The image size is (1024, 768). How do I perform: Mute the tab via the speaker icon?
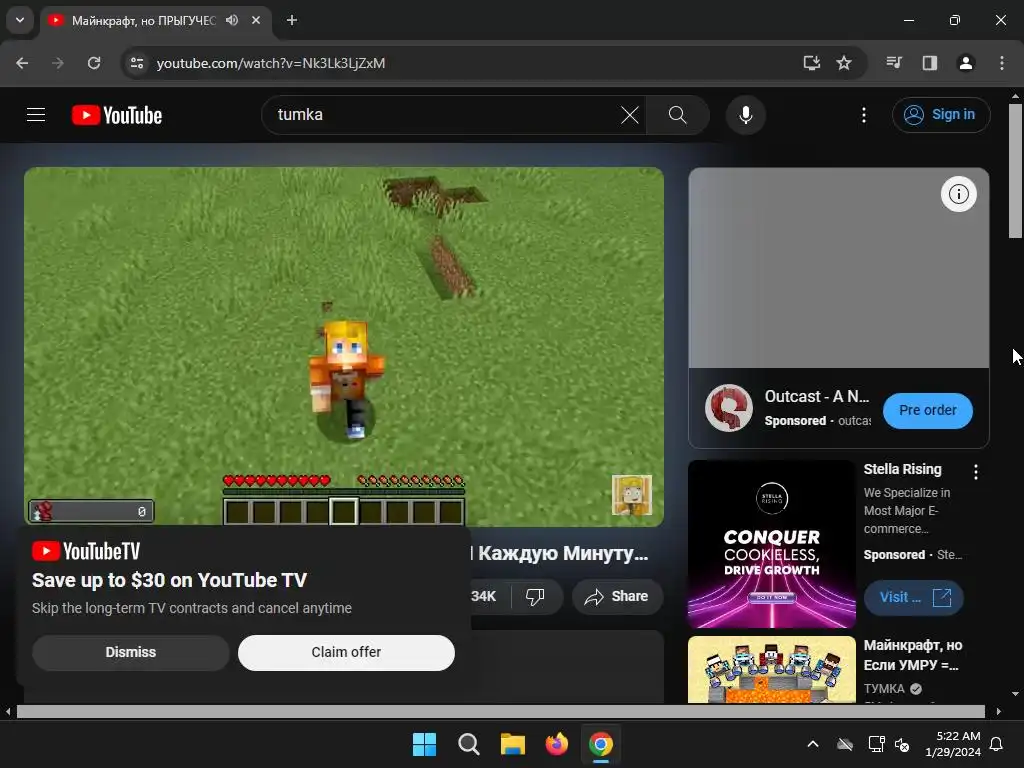[232, 20]
